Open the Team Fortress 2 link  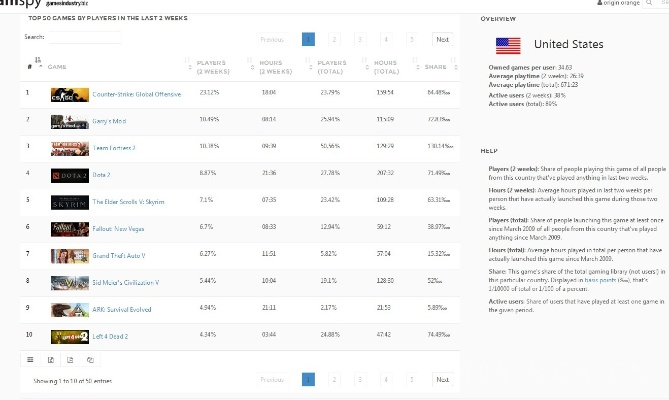coord(114,148)
